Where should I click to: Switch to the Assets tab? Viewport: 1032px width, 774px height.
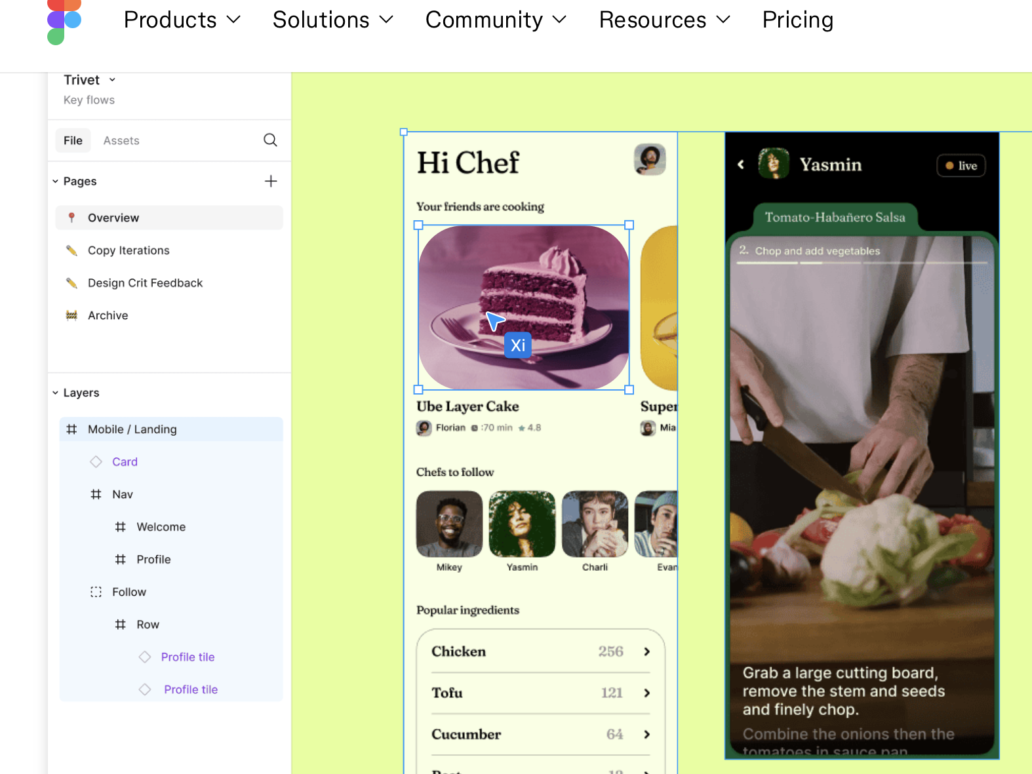pos(121,141)
